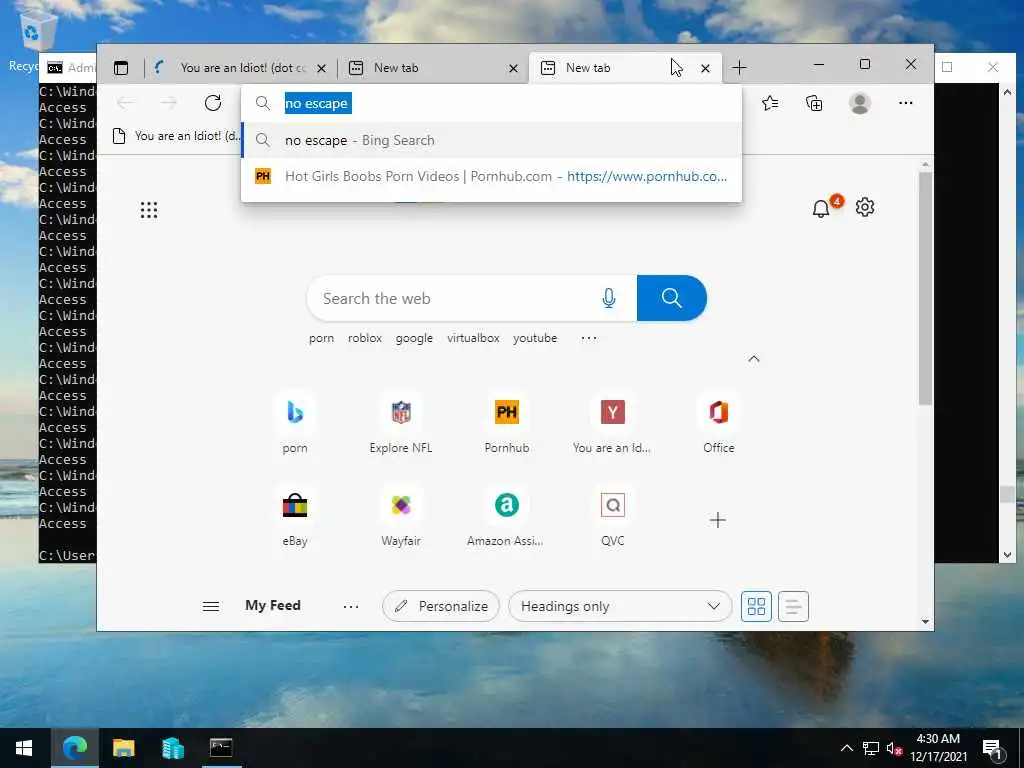This screenshot has height=768, width=1024.
Task: Add a new quick link site
Action: click(718, 520)
